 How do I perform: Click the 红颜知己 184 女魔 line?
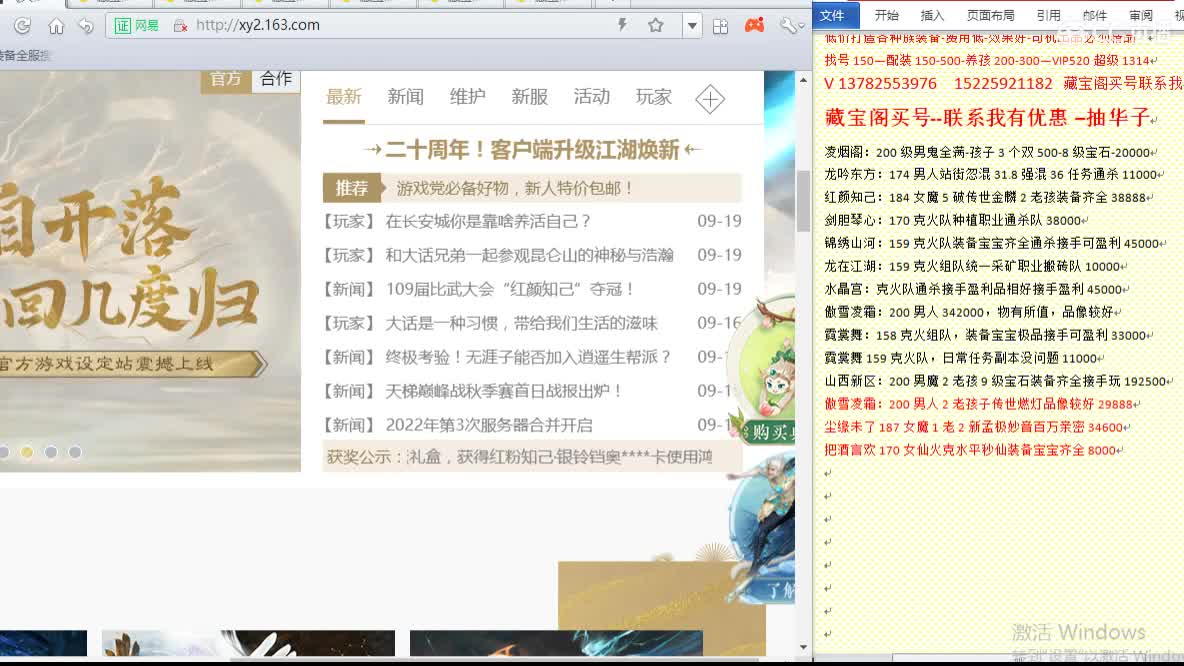pos(987,197)
